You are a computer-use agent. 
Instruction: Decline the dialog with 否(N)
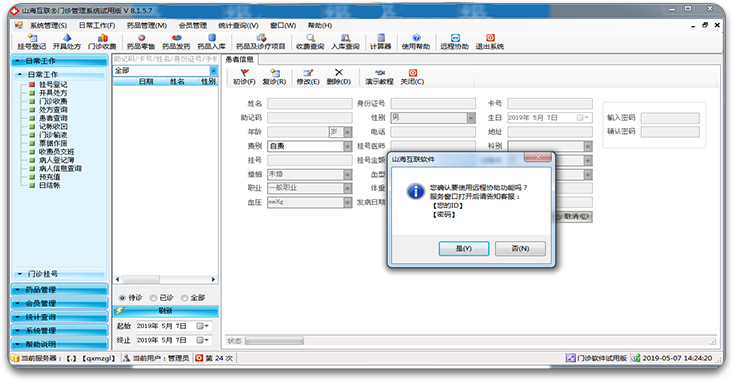[x=520, y=249]
